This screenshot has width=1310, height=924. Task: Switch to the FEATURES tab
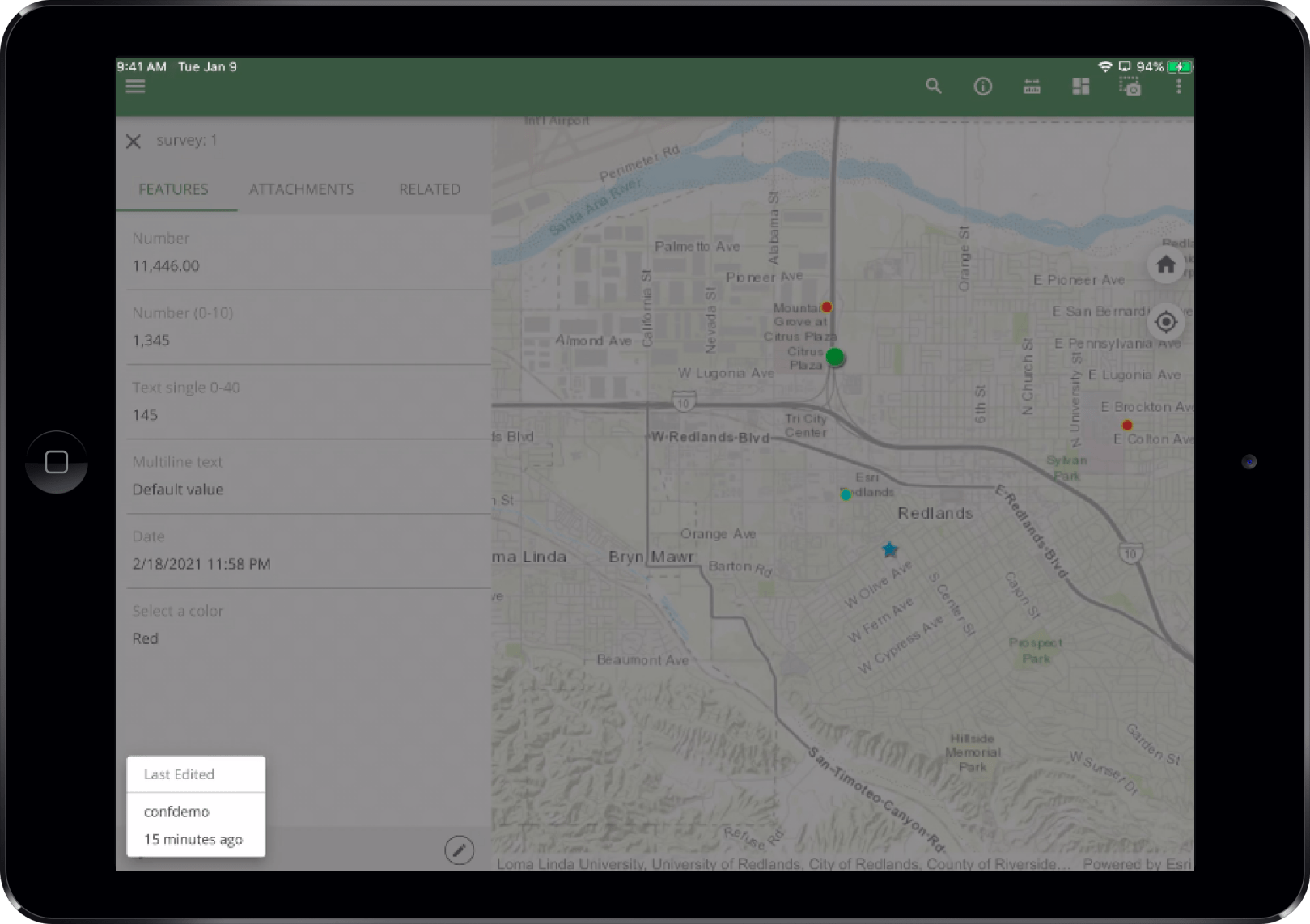pyautogui.click(x=173, y=189)
